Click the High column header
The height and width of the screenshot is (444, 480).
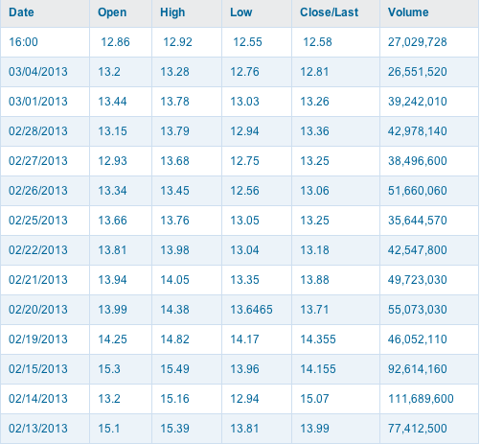[172, 12]
